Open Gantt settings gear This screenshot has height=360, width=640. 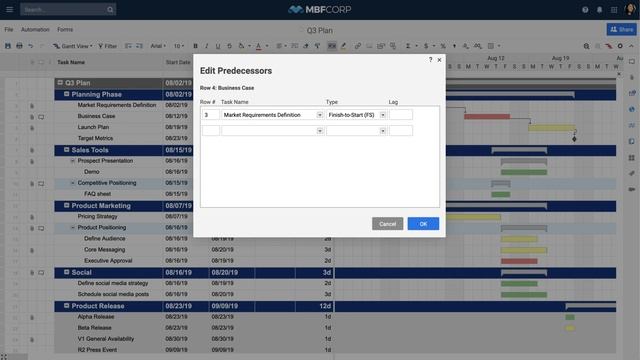(x=620, y=46)
